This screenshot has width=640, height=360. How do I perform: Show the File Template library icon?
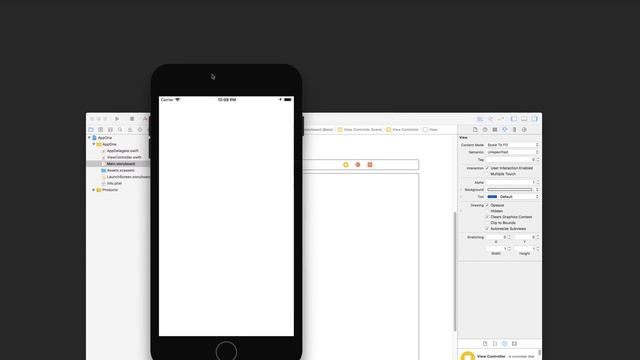pos(485,344)
